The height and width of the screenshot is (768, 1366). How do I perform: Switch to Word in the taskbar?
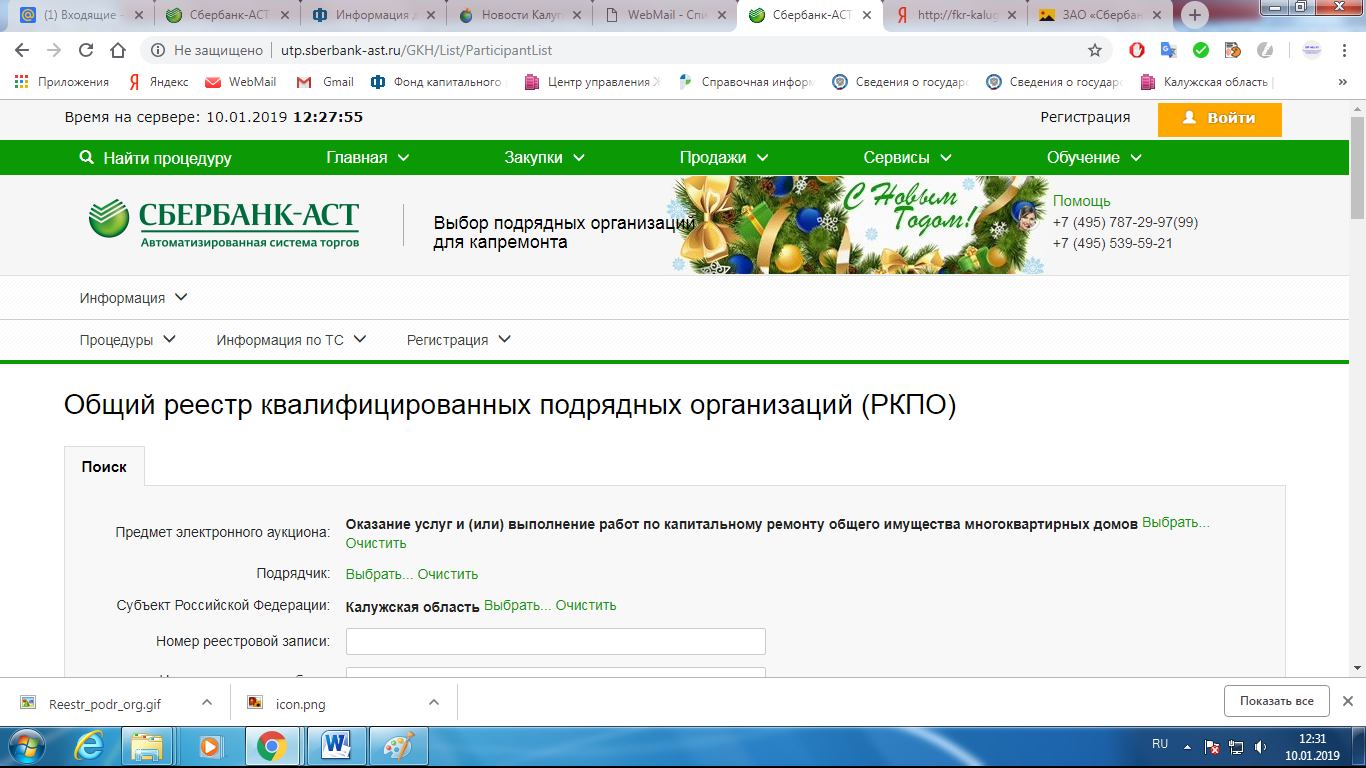pyautogui.click(x=336, y=746)
